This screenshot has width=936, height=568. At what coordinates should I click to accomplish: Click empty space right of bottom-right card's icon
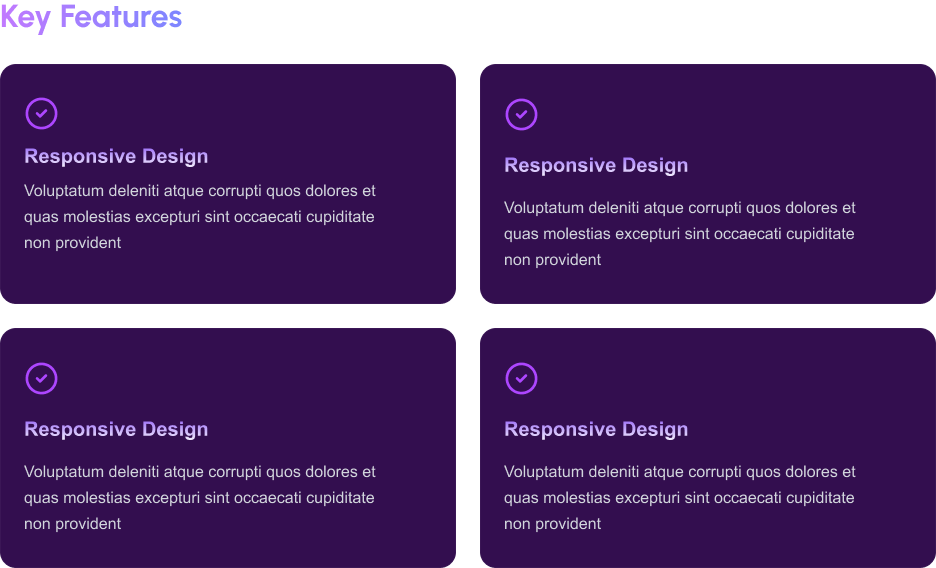[x=730, y=379]
